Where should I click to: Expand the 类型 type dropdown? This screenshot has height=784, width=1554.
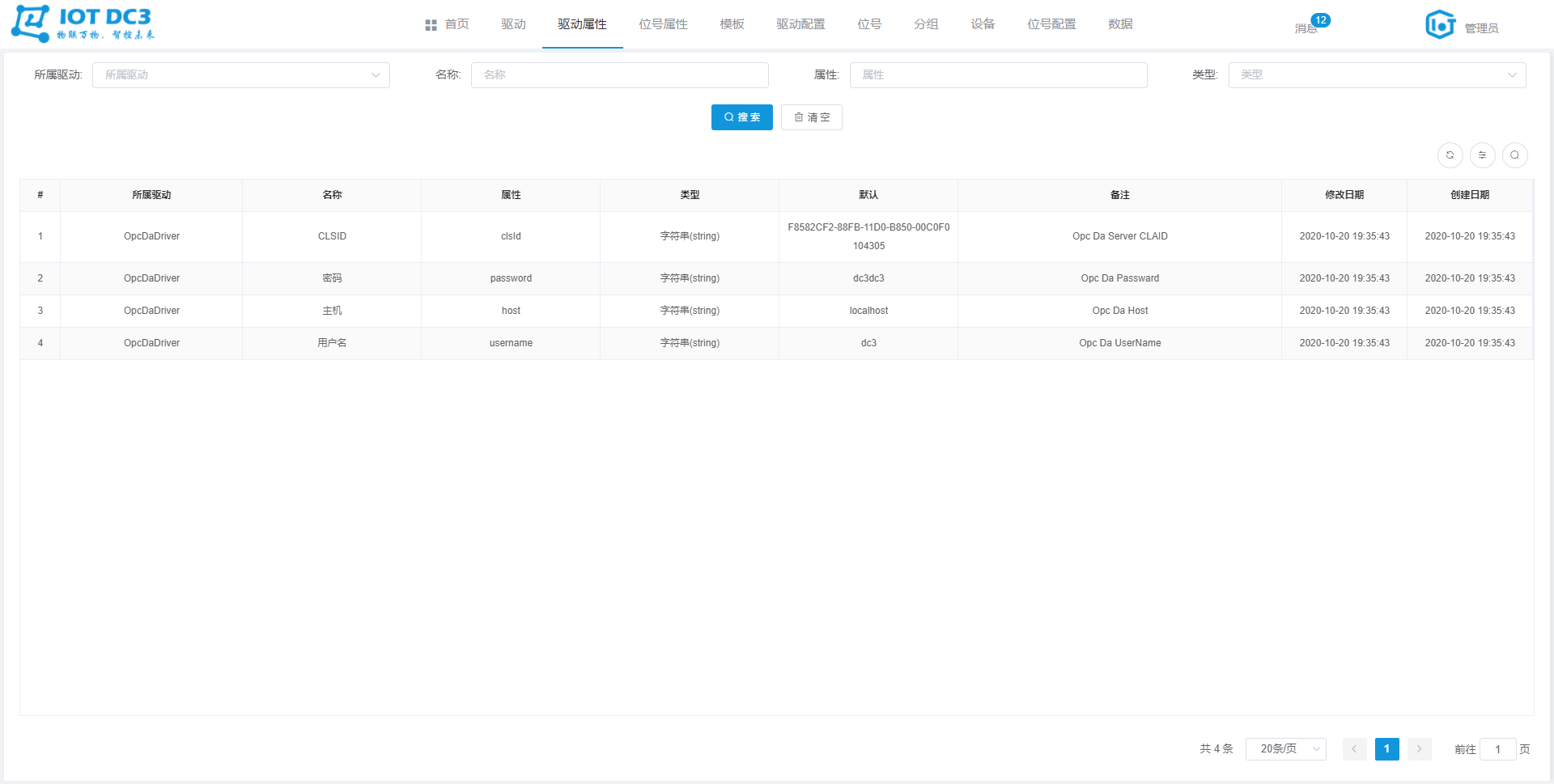pos(1377,75)
